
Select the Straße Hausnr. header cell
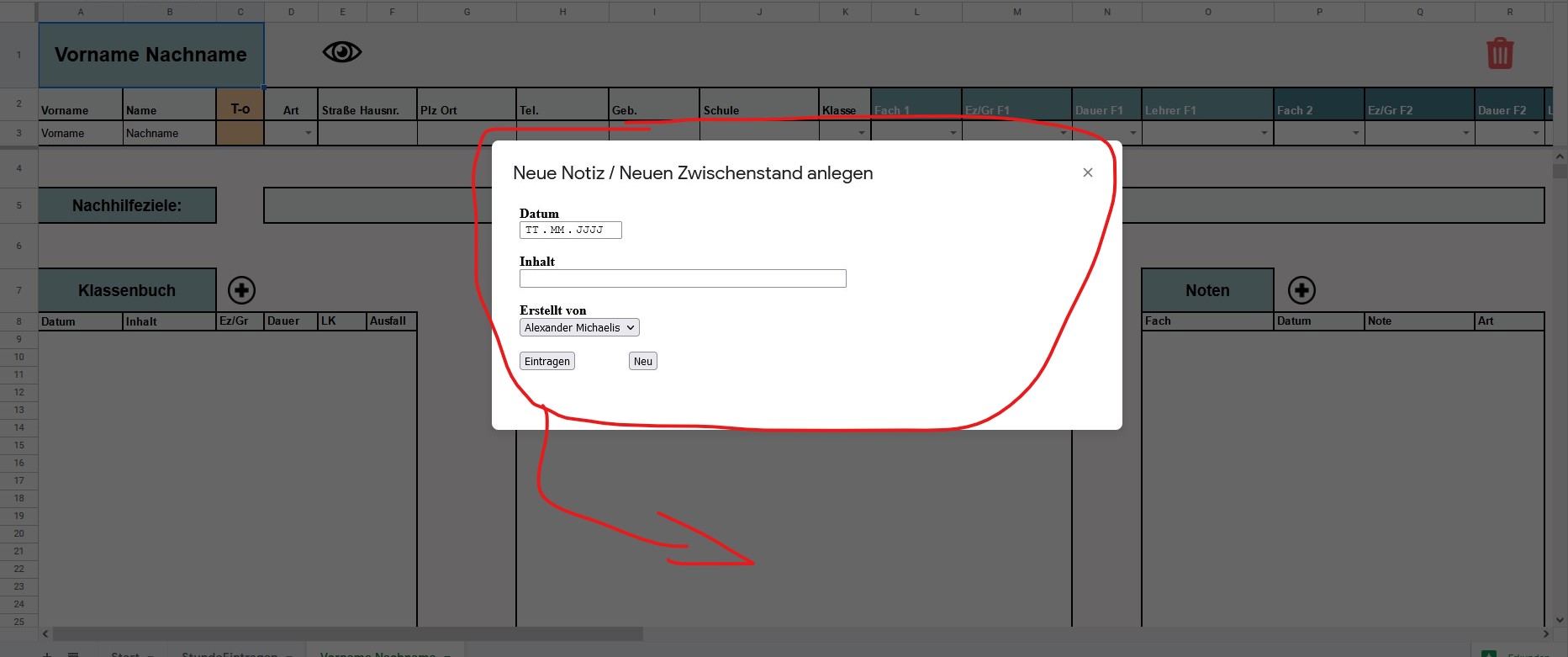pyautogui.click(x=367, y=105)
